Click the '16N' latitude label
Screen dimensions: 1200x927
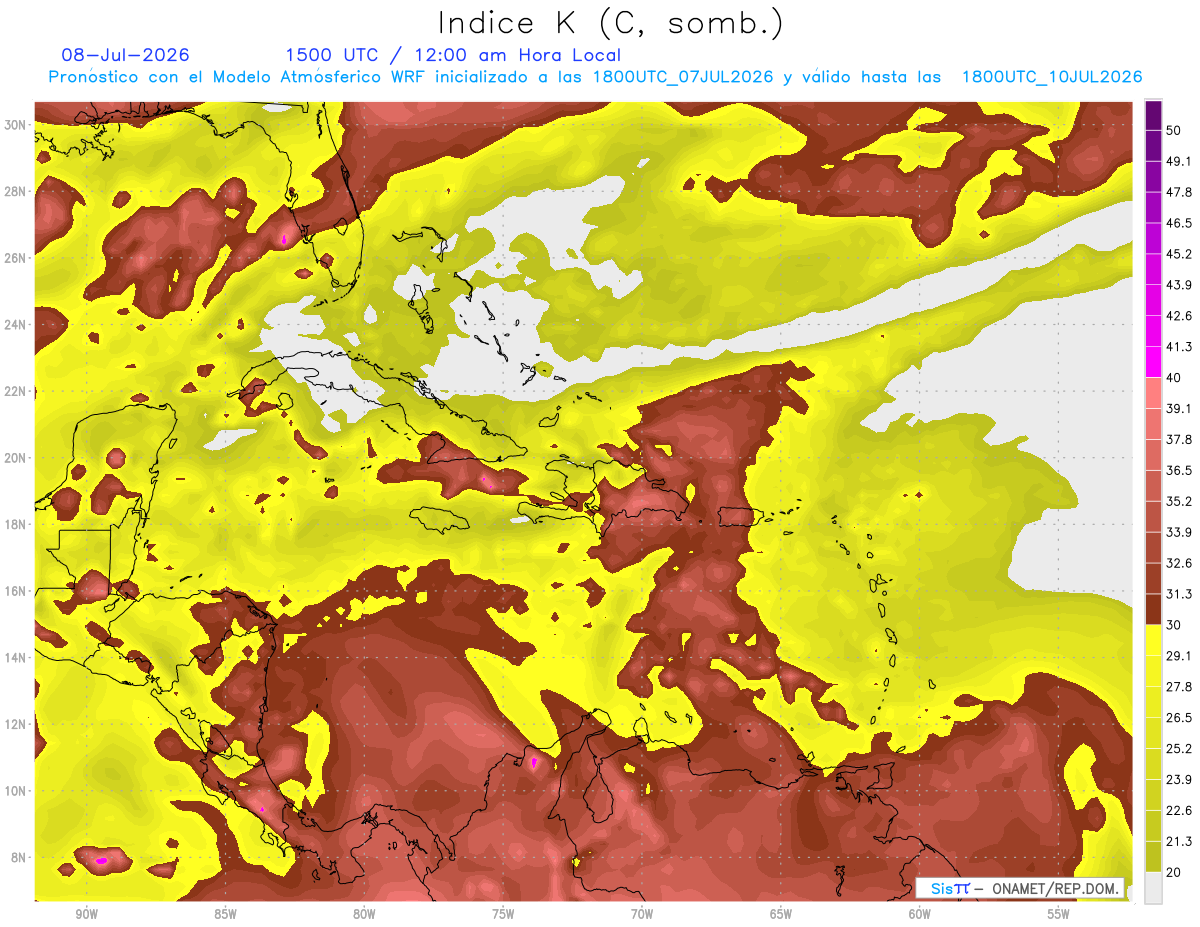pyautogui.click(x=15, y=591)
